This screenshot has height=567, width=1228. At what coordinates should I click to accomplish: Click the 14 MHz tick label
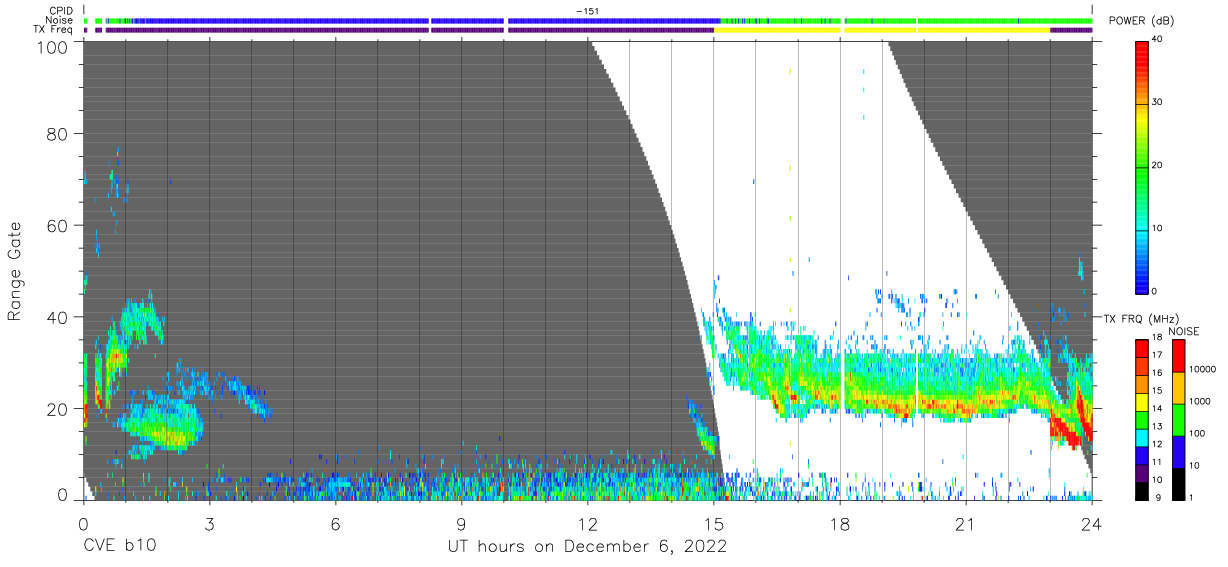tap(1159, 408)
